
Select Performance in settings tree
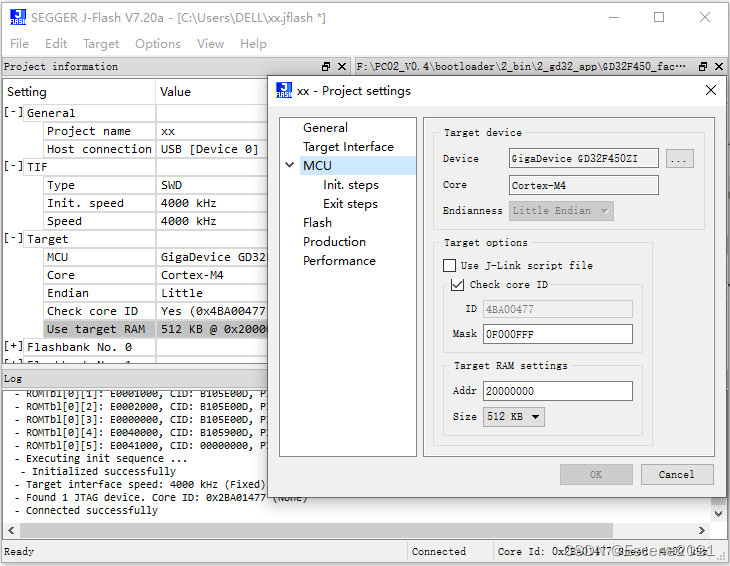point(339,261)
